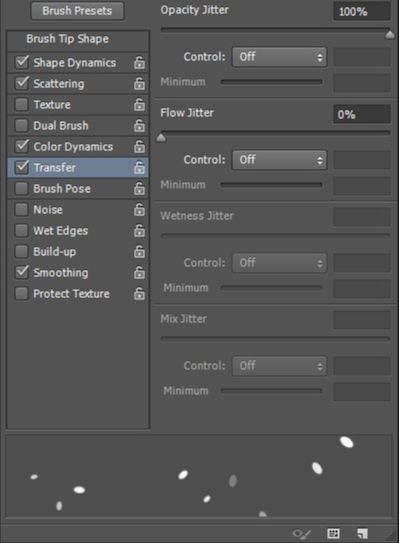Click the Brush Presets button
399x543 pixels.
[77, 11]
